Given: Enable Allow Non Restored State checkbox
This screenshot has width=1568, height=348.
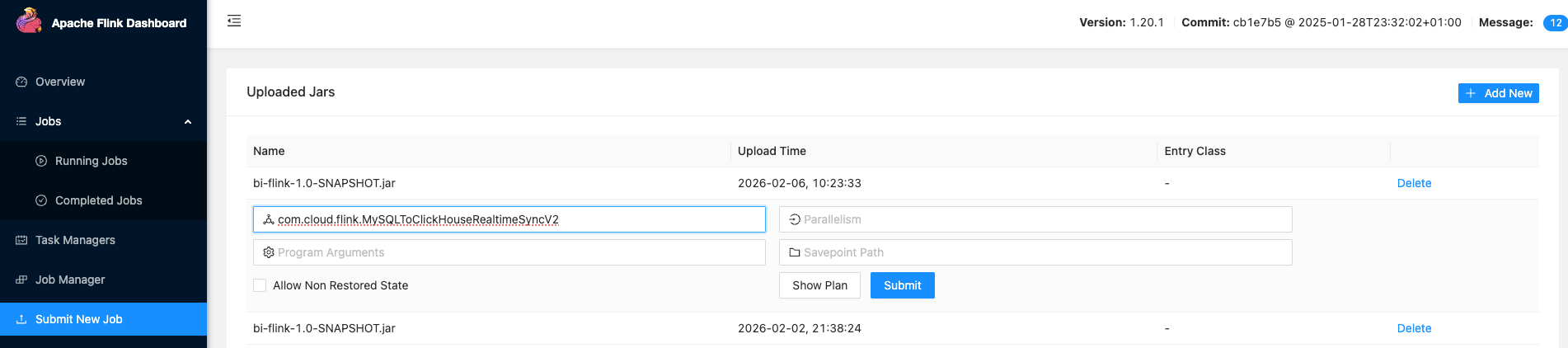Looking at the screenshot, I should click(260, 285).
